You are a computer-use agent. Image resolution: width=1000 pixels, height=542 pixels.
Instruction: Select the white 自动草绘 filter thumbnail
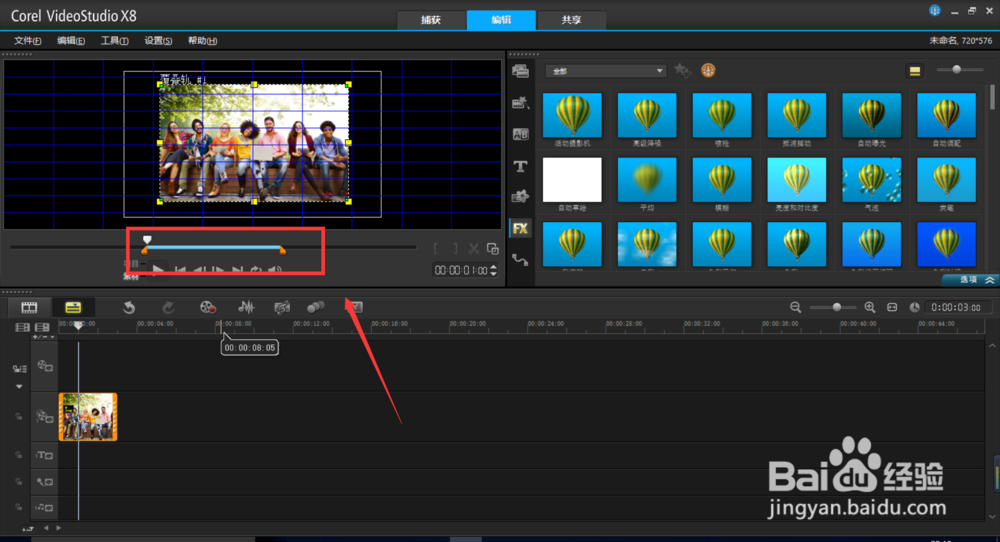tap(572, 180)
